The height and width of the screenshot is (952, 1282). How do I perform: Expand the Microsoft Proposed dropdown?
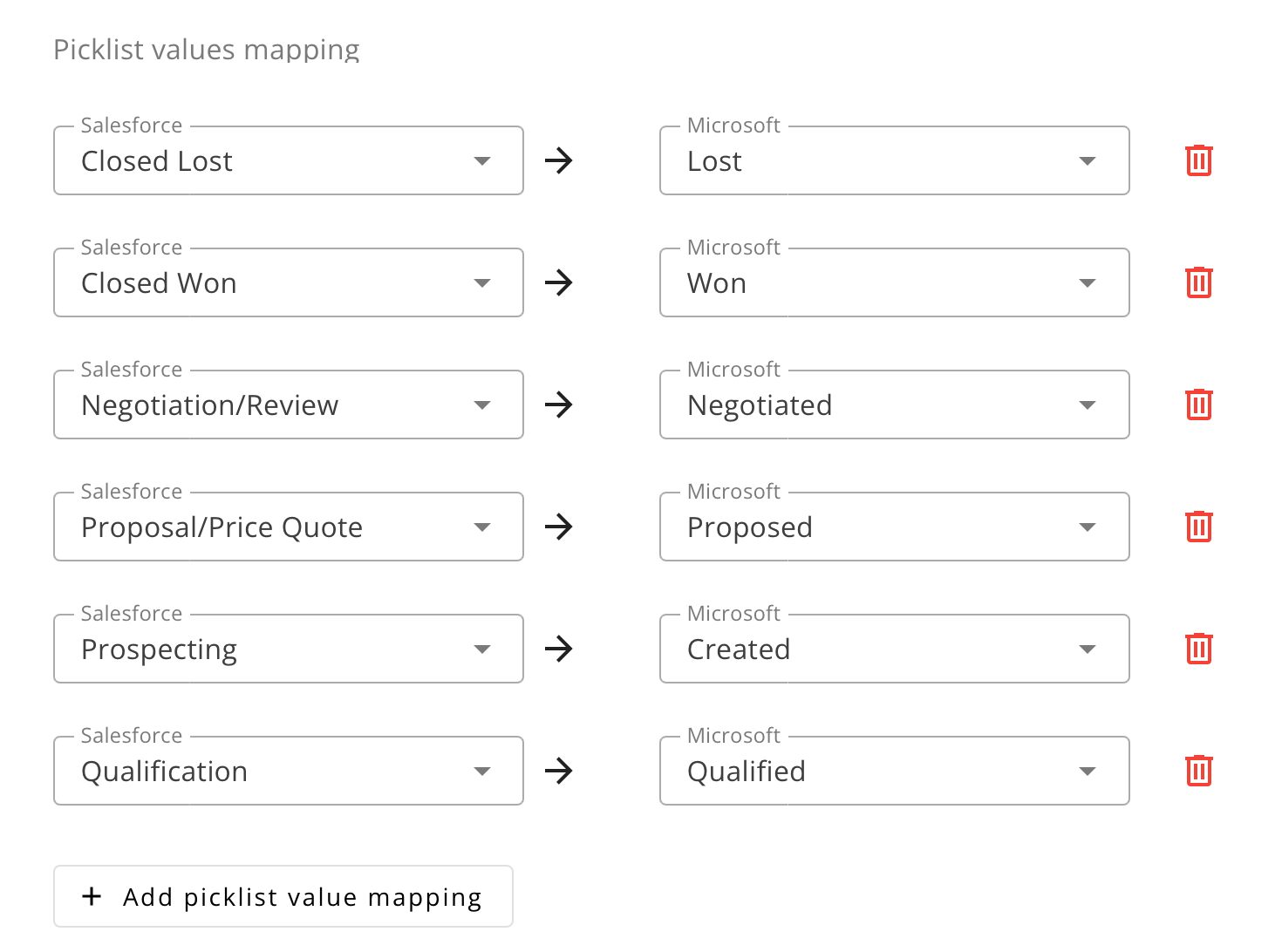tap(1087, 527)
